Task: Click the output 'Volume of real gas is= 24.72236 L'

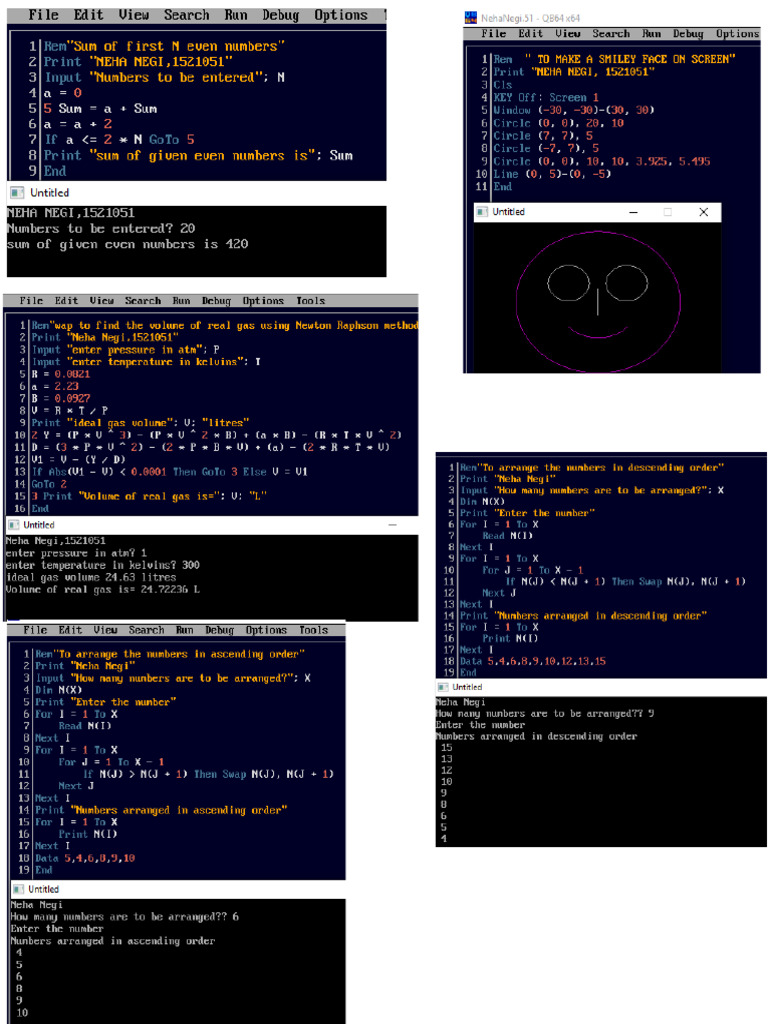Action: 103,589
